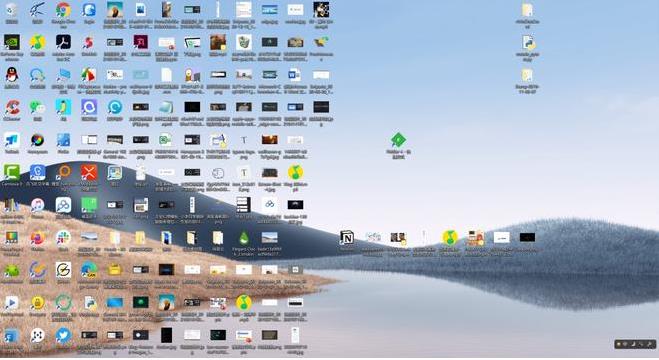659x360 pixels.
Task: Open the Slack shortcut
Action: 63,238
